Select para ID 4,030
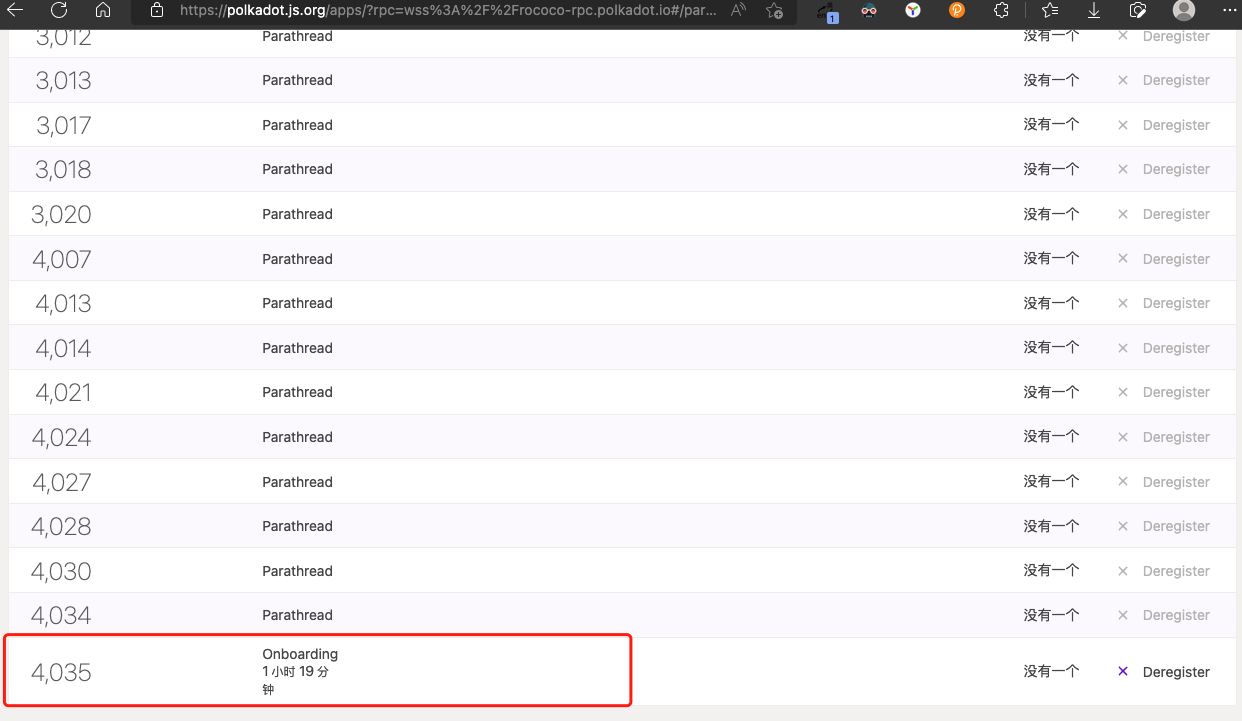 tap(62, 572)
